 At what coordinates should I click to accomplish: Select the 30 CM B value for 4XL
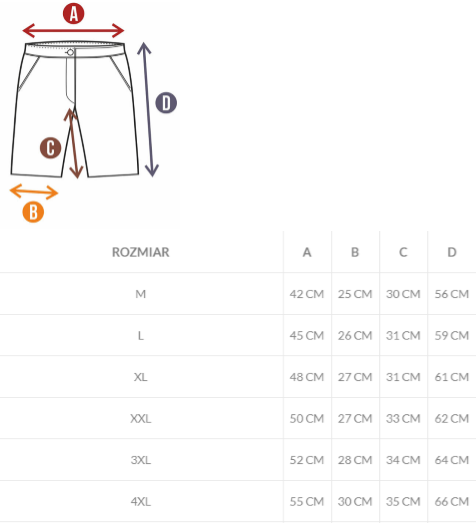(355, 501)
